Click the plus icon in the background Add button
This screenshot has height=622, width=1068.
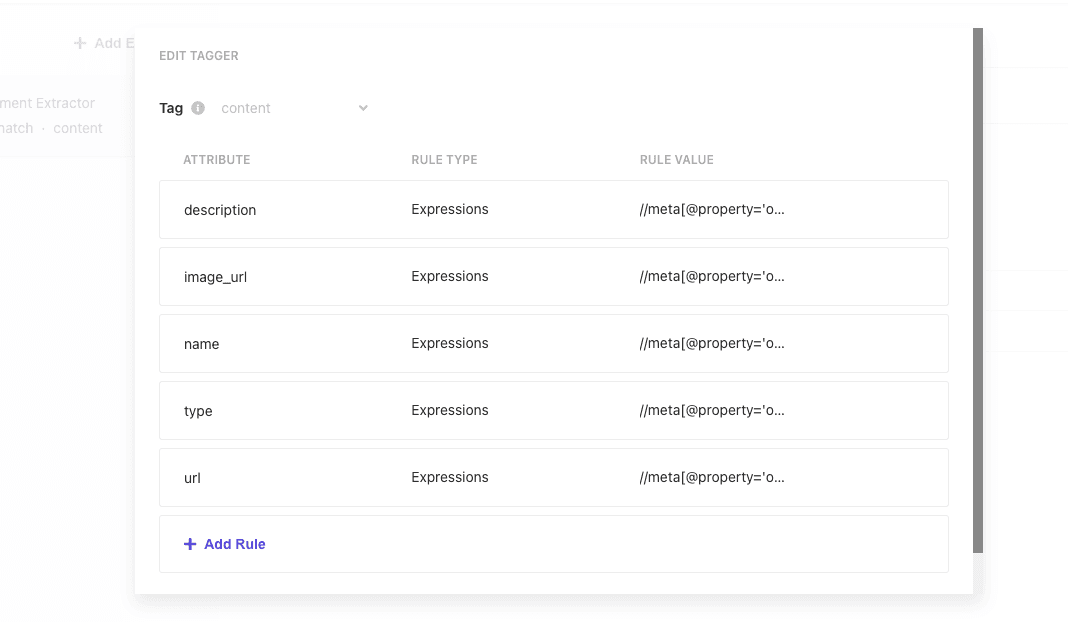(x=80, y=43)
